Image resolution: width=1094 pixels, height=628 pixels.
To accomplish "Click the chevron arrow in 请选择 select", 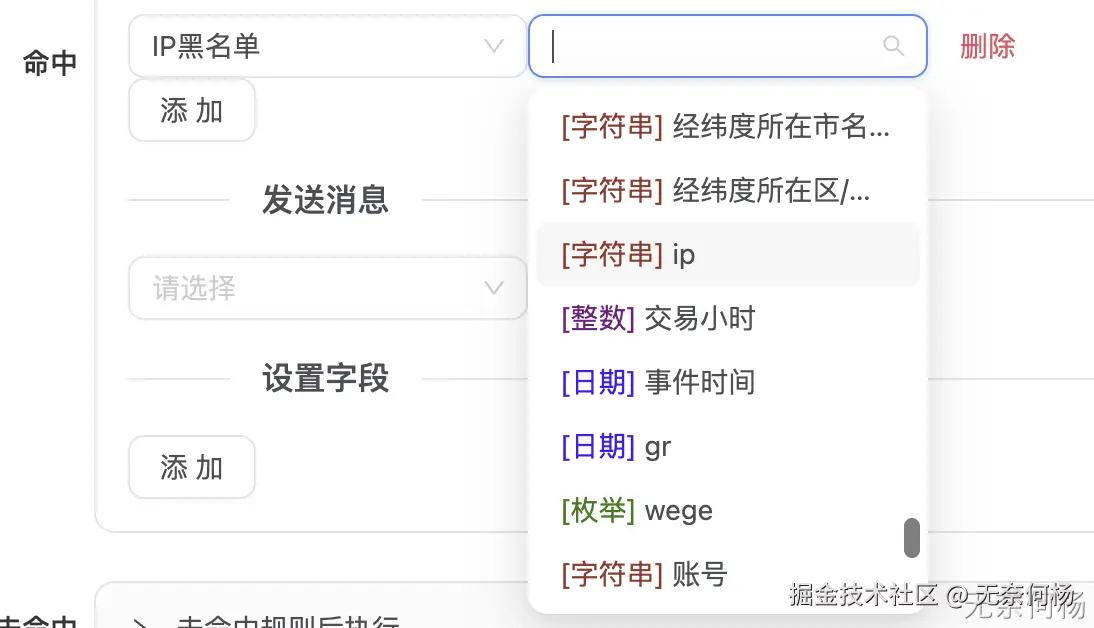I will click(x=493, y=288).
